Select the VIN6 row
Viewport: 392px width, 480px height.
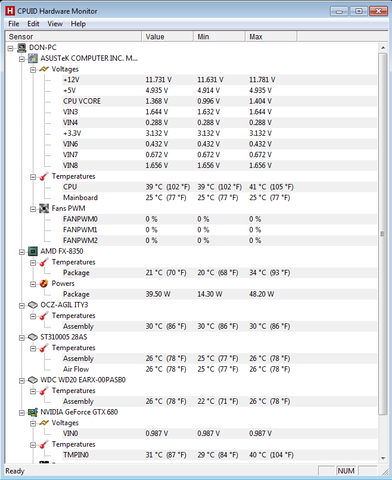219,144
